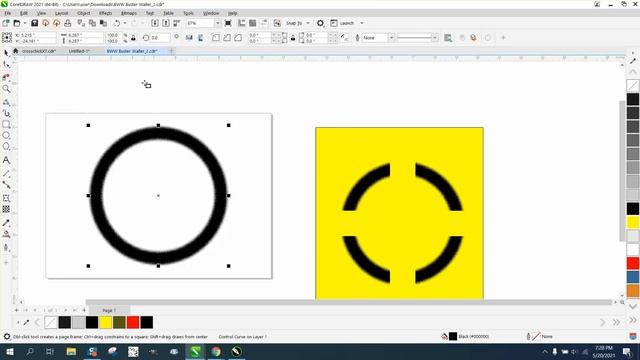Select the Interactive Fill tool
The width and height of the screenshot is (640, 360).
point(6,234)
